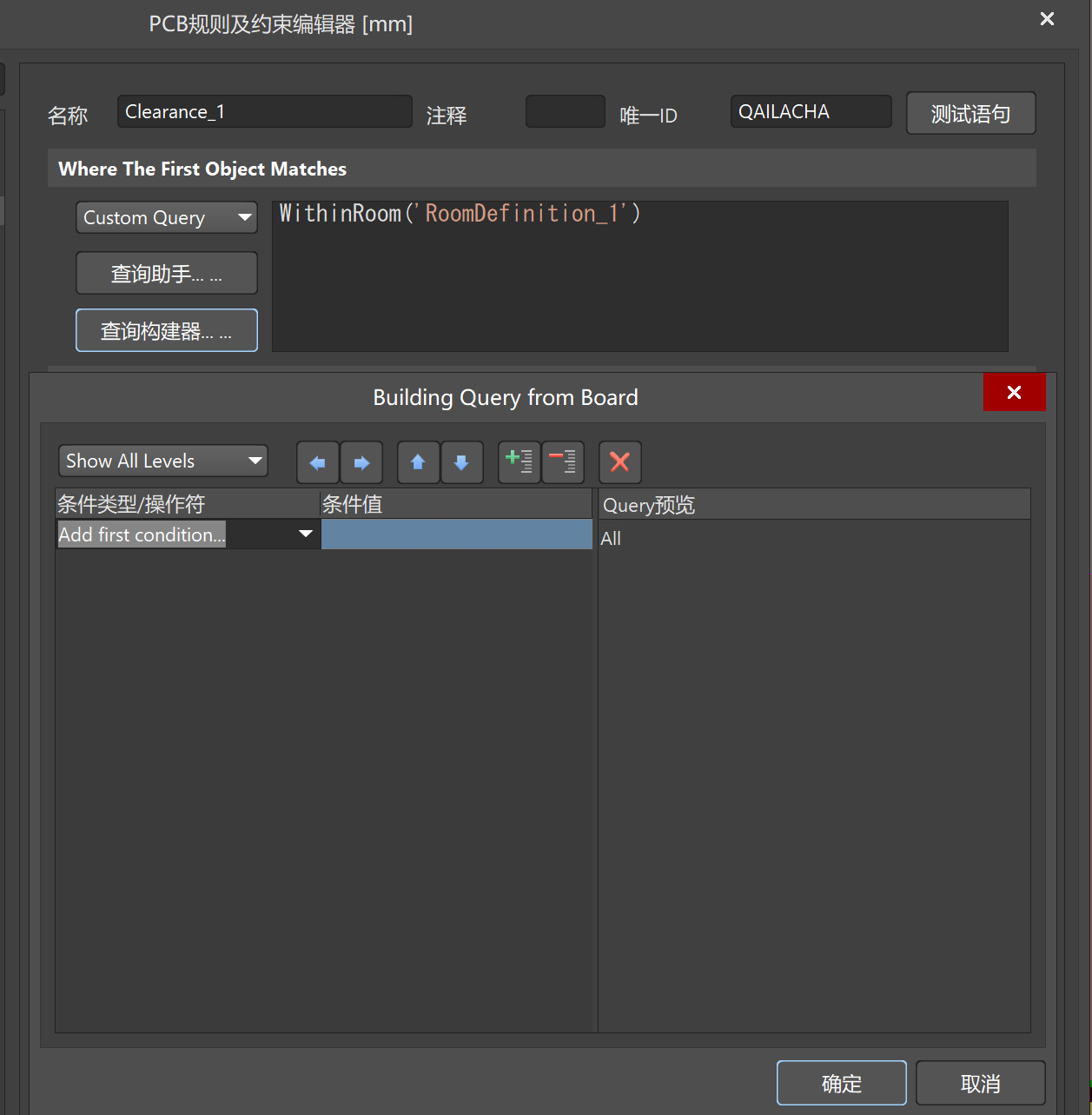Click the green plus expand levels icon
Screen dimensions: 1092x1115
coord(519,461)
